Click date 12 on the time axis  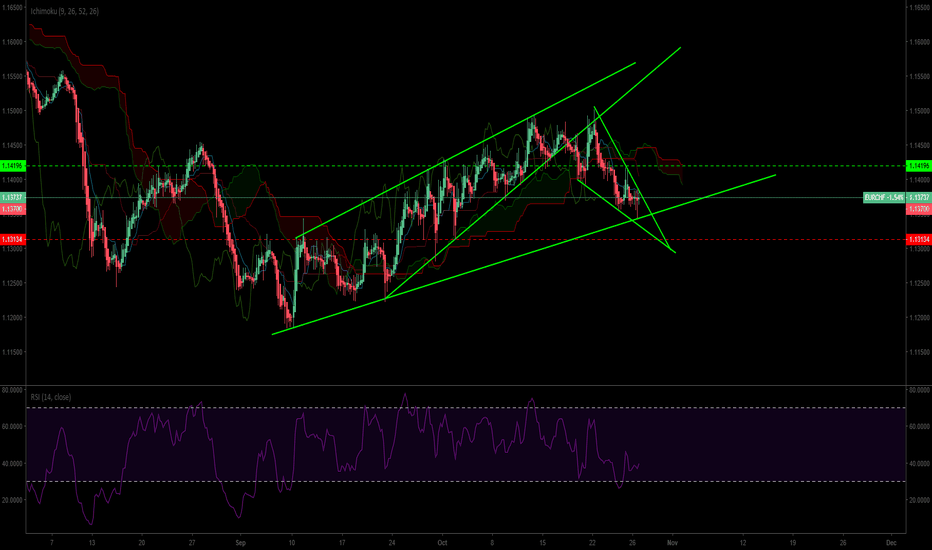point(743,542)
